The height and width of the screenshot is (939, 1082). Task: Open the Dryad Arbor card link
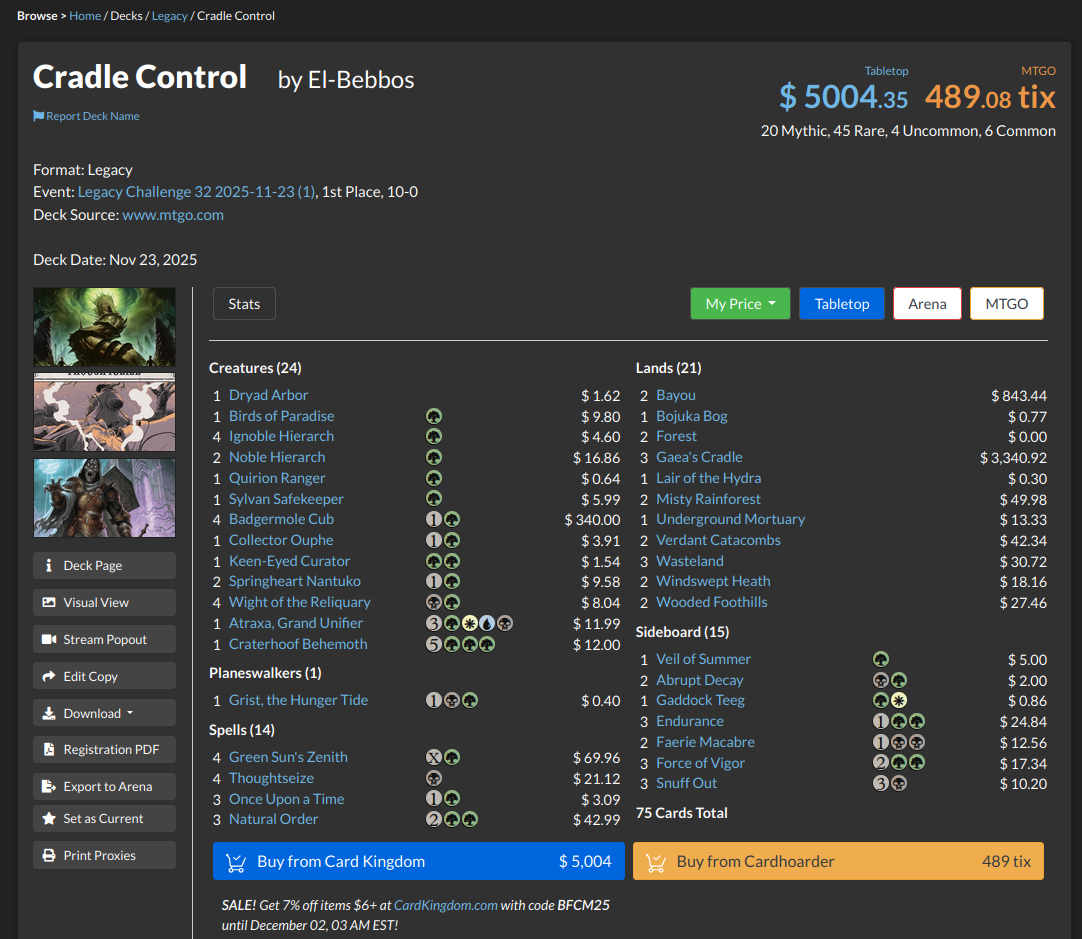[268, 395]
